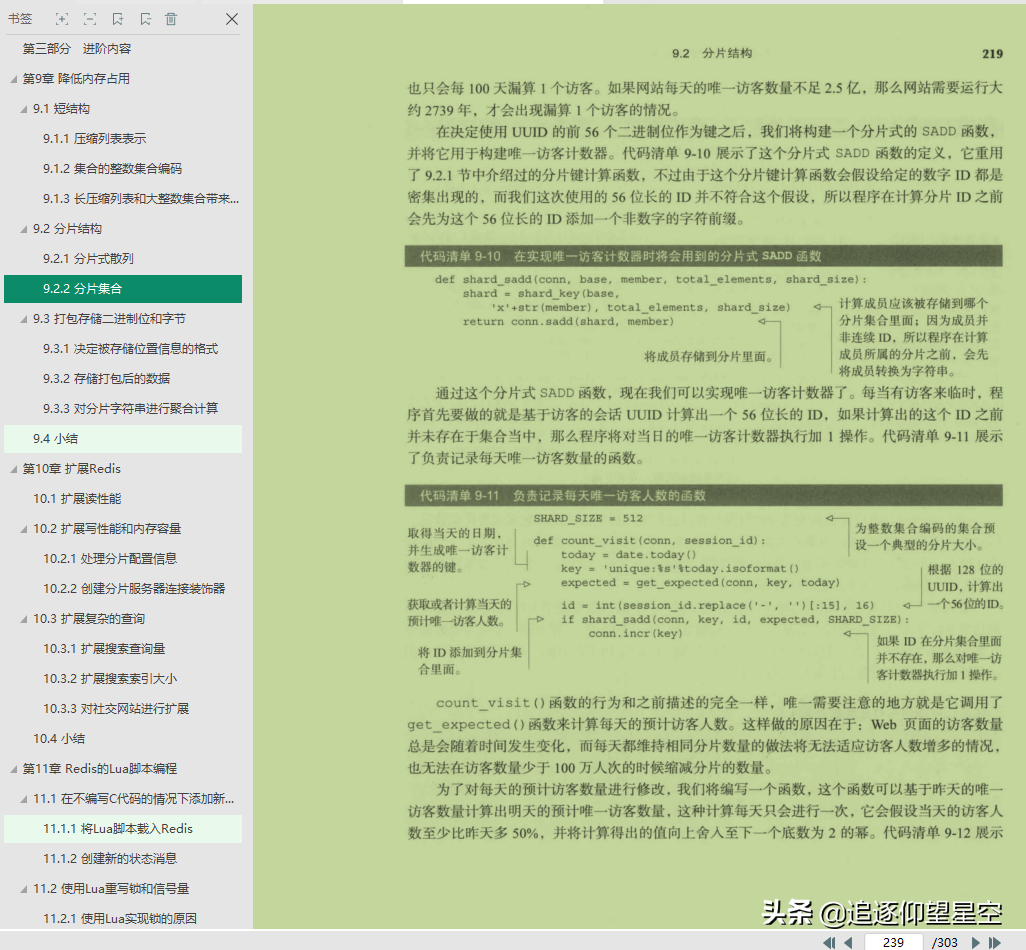1026x950 pixels.
Task: Collapse all bookmarks icon
Action: pyautogui.click(x=90, y=19)
